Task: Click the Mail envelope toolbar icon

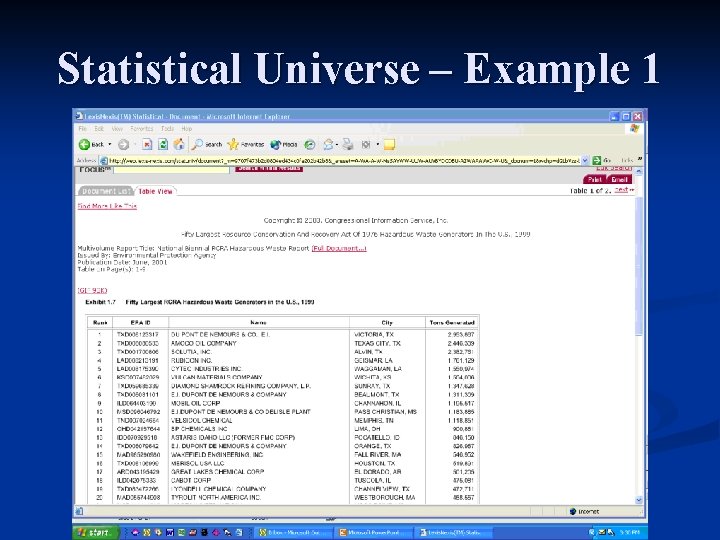Action: pos(328,145)
